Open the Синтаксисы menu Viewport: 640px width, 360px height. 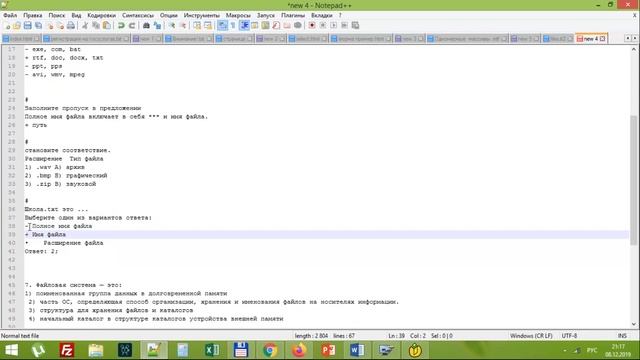pos(138,15)
